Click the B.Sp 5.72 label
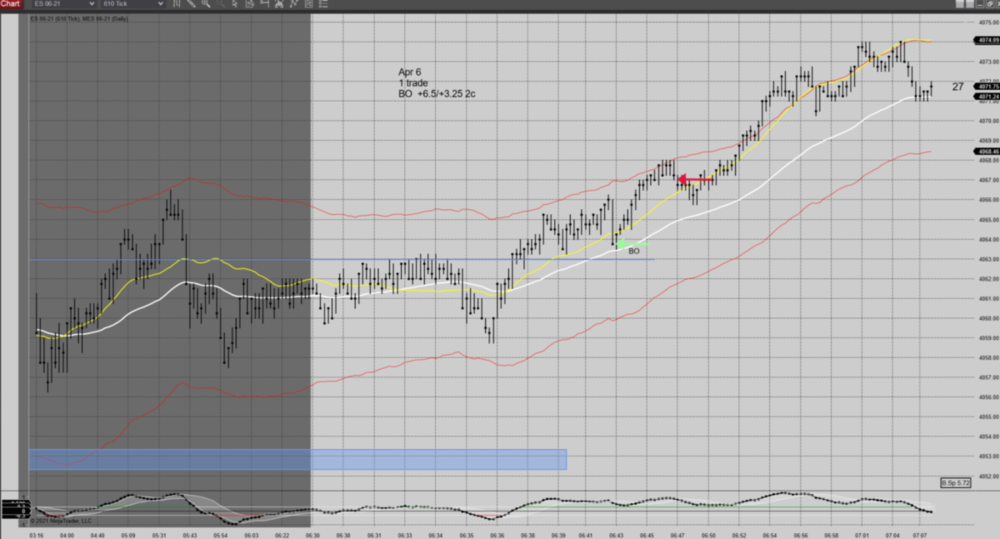Image resolution: width=1000 pixels, height=539 pixels. pos(955,482)
